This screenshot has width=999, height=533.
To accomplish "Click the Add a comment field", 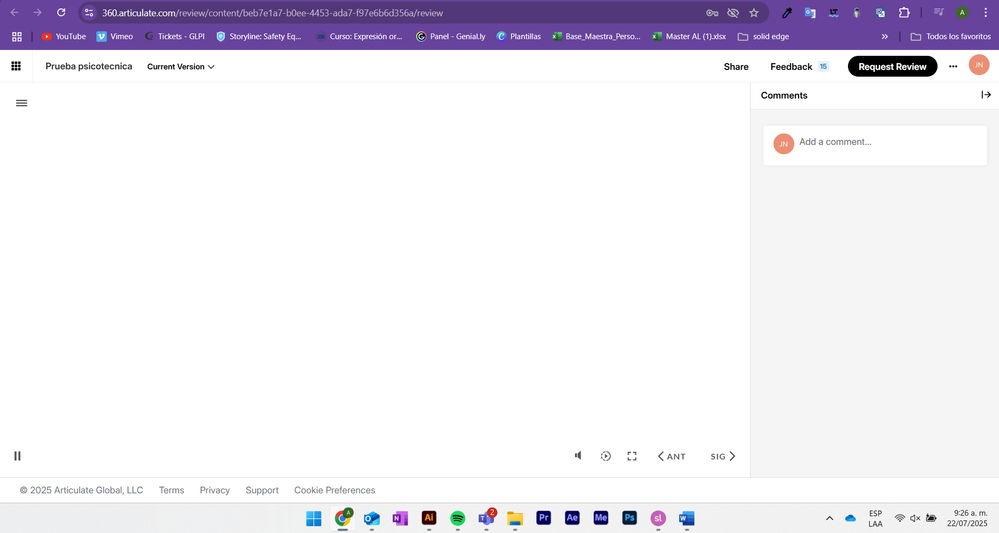I will pyautogui.click(x=875, y=145).
